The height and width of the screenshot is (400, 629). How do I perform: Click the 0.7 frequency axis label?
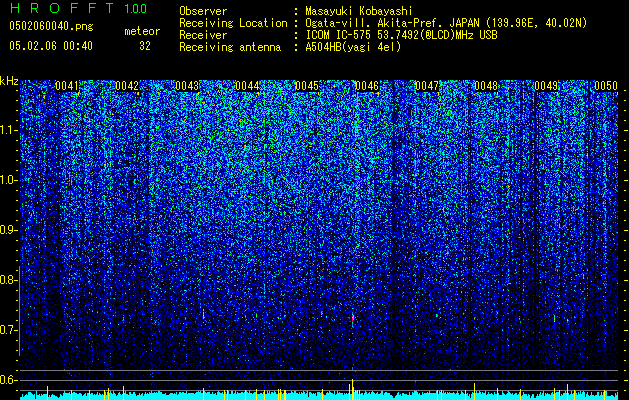[x=8, y=330]
